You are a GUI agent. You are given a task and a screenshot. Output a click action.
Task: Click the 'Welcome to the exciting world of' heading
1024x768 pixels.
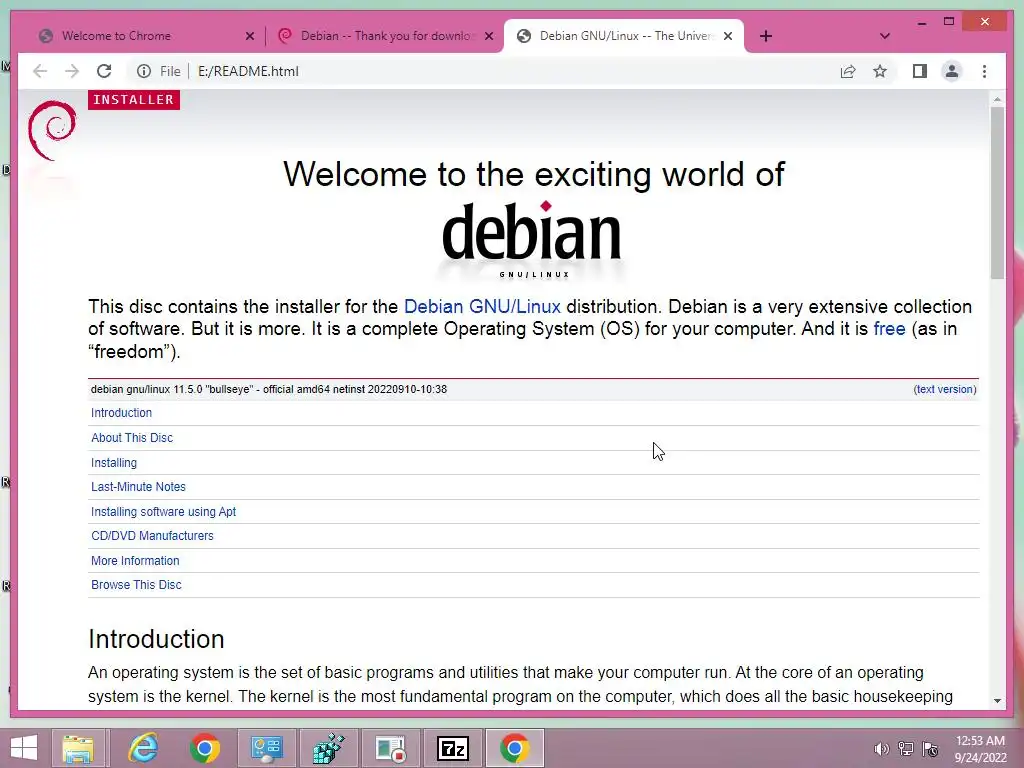coord(534,174)
